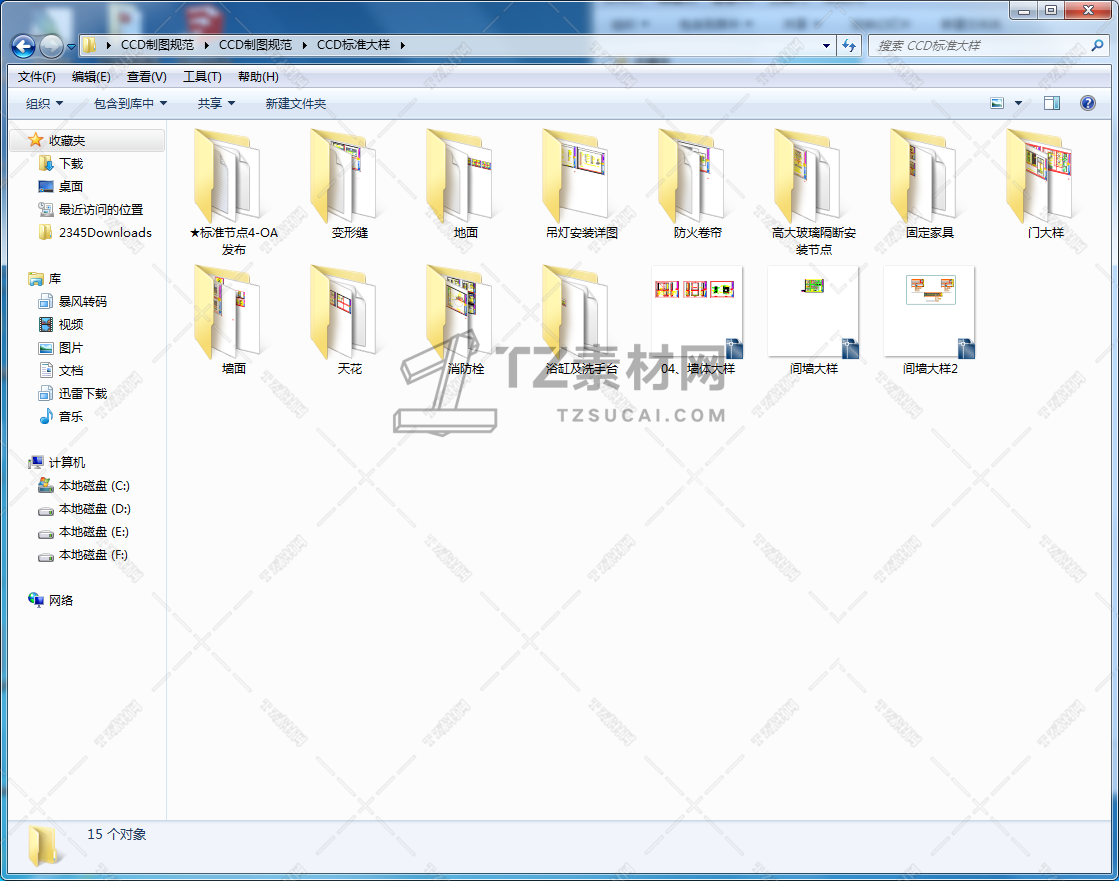The height and width of the screenshot is (881, 1119).
Task: Toggle the preview pane
Action: pyautogui.click(x=1052, y=103)
